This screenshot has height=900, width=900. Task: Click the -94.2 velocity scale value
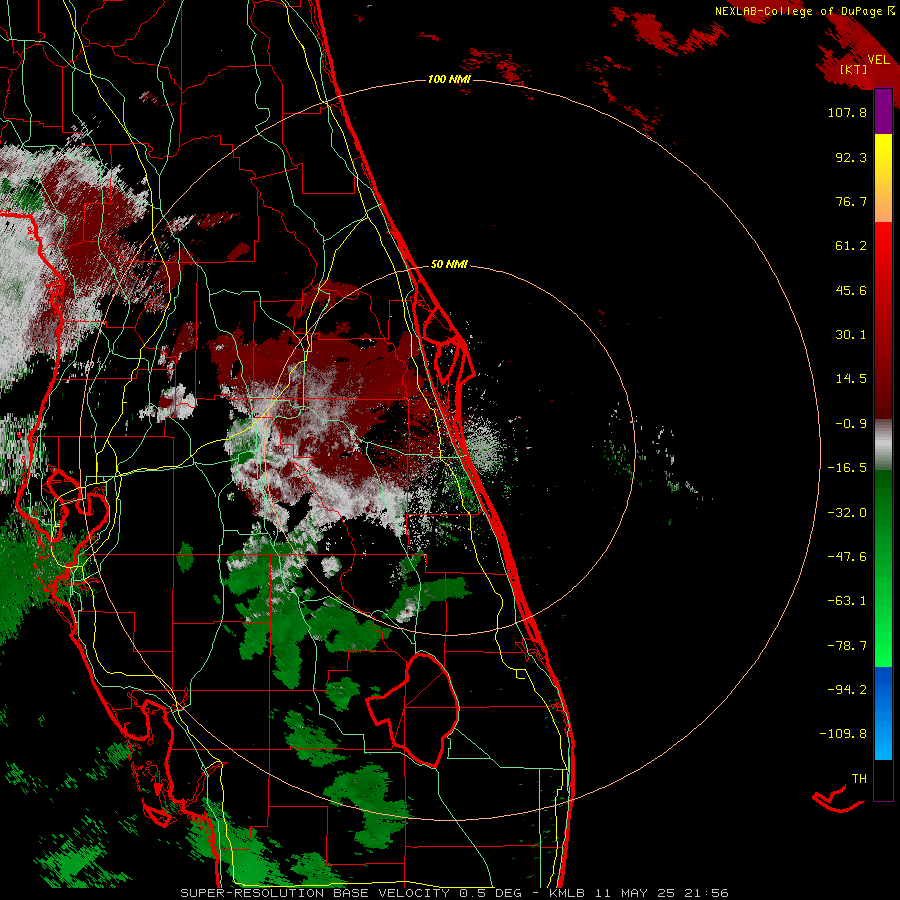[x=847, y=690]
